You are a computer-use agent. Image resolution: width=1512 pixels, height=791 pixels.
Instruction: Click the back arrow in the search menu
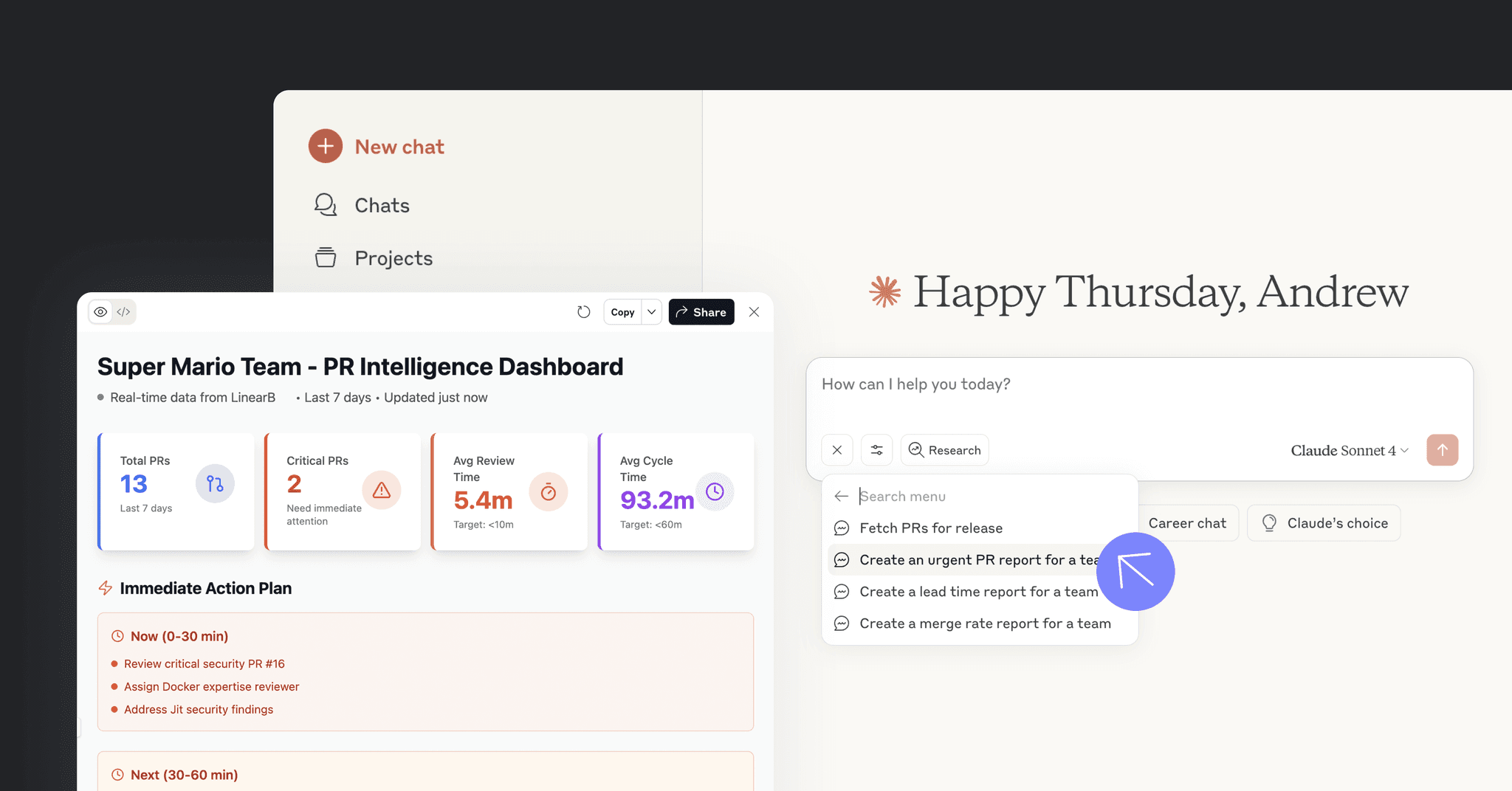point(841,496)
